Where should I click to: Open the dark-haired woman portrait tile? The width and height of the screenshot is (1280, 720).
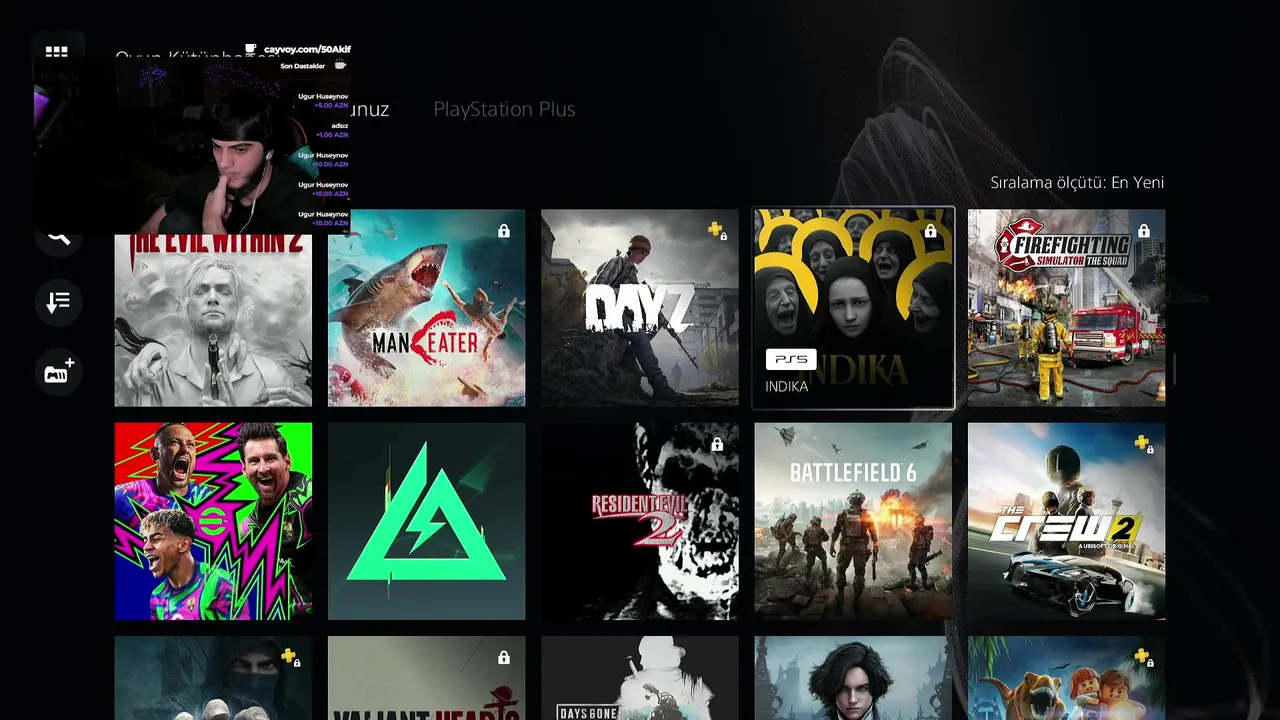pos(853,678)
